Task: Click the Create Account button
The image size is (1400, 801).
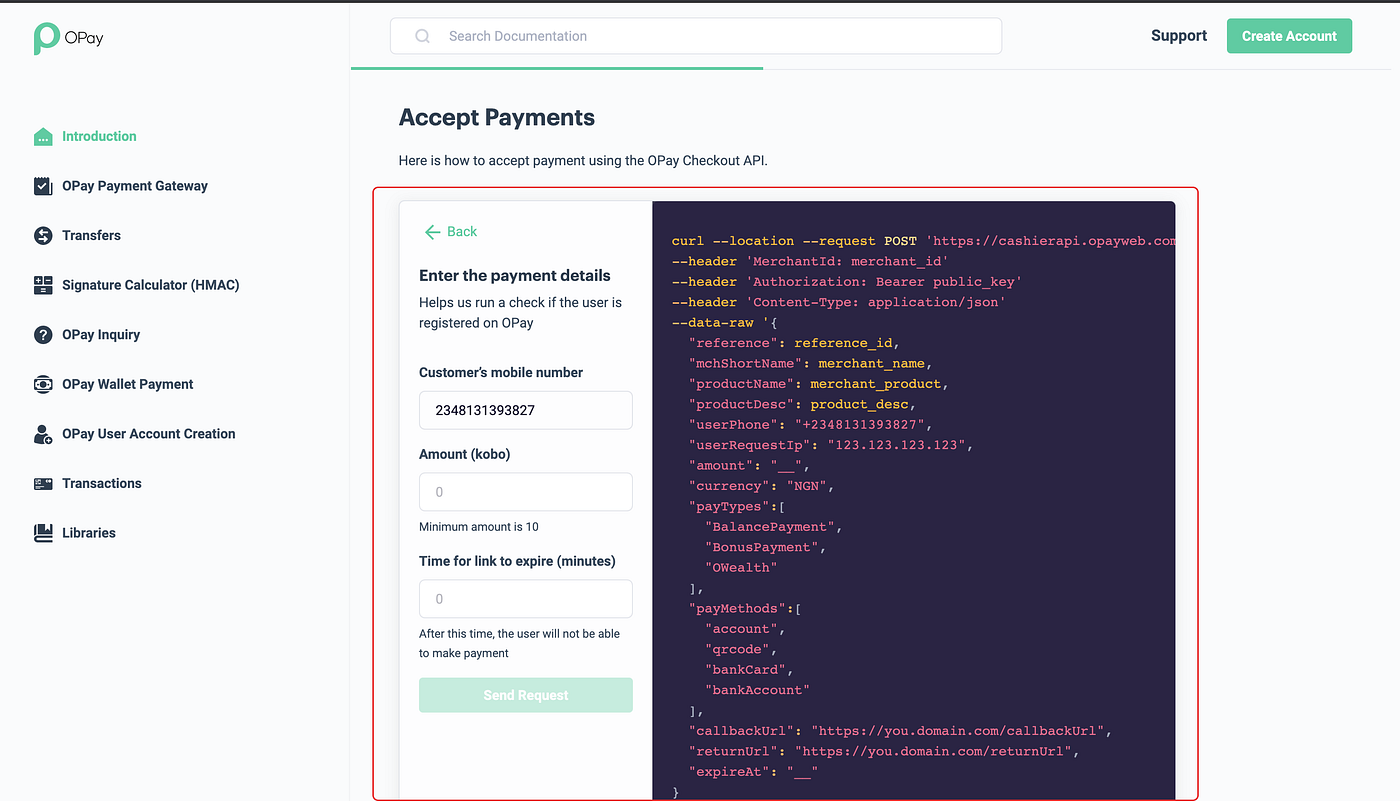Action: [x=1289, y=36]
